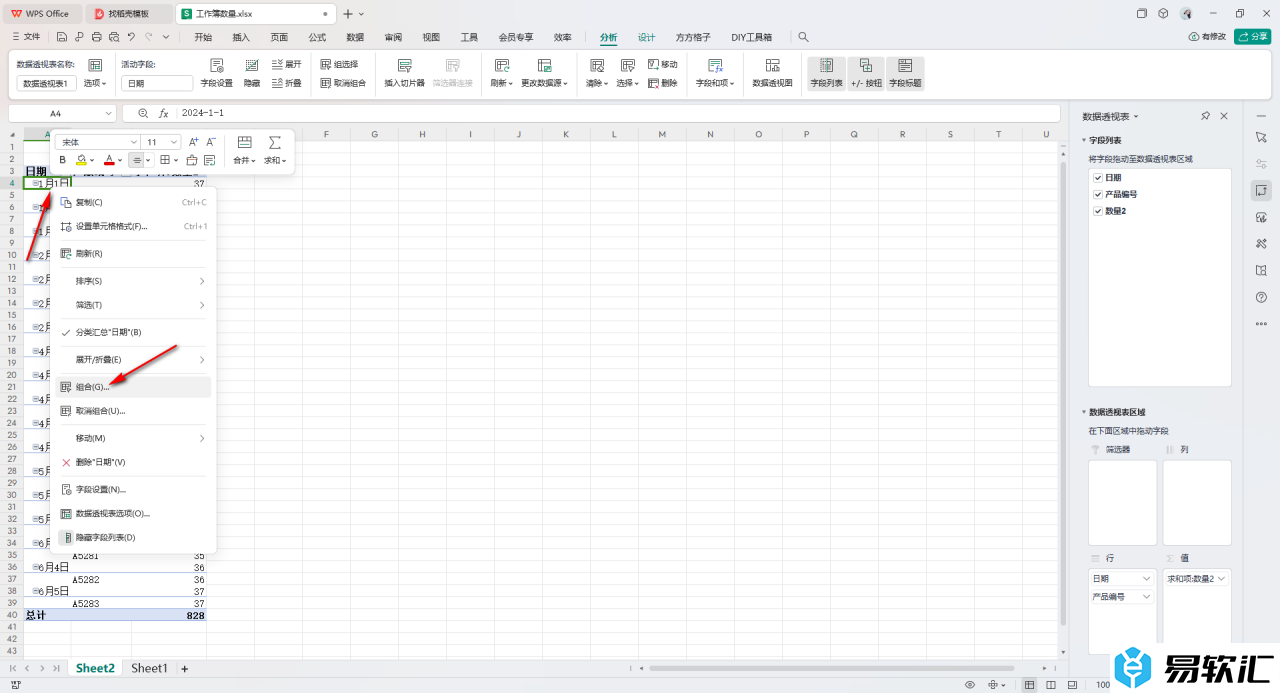Choose 删除"日期"(V) context menu entry
This screenshot has height=693, width=1280.
tap(133, 462)
